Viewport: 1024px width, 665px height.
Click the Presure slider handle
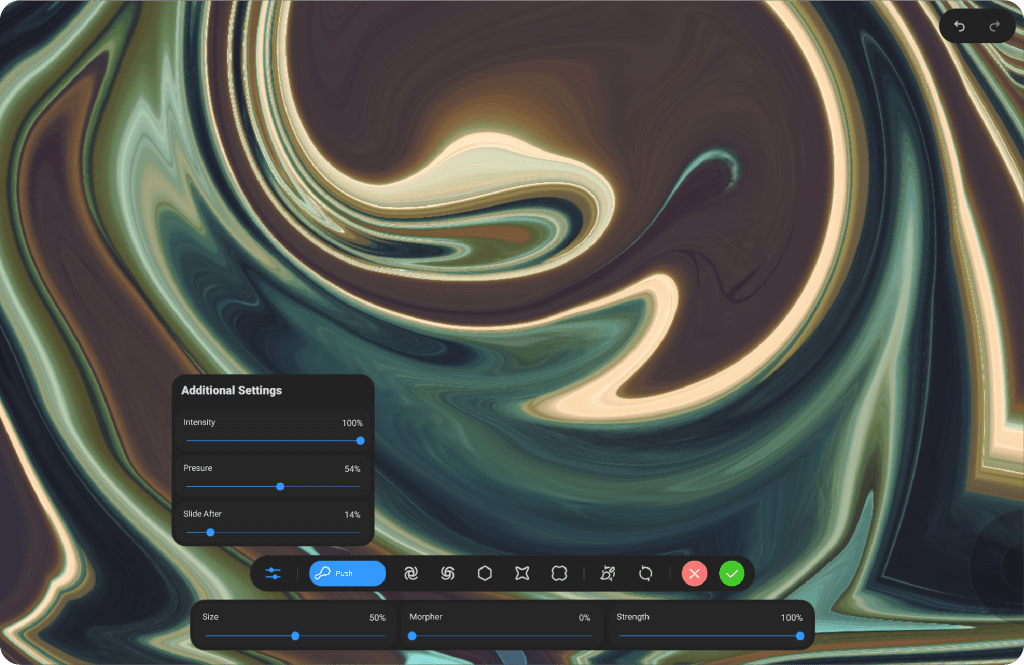coord(280,486)
